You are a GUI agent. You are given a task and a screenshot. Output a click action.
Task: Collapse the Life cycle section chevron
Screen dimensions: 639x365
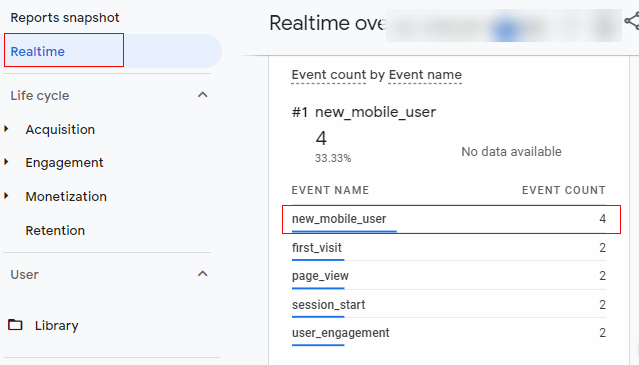click(203, 95)
